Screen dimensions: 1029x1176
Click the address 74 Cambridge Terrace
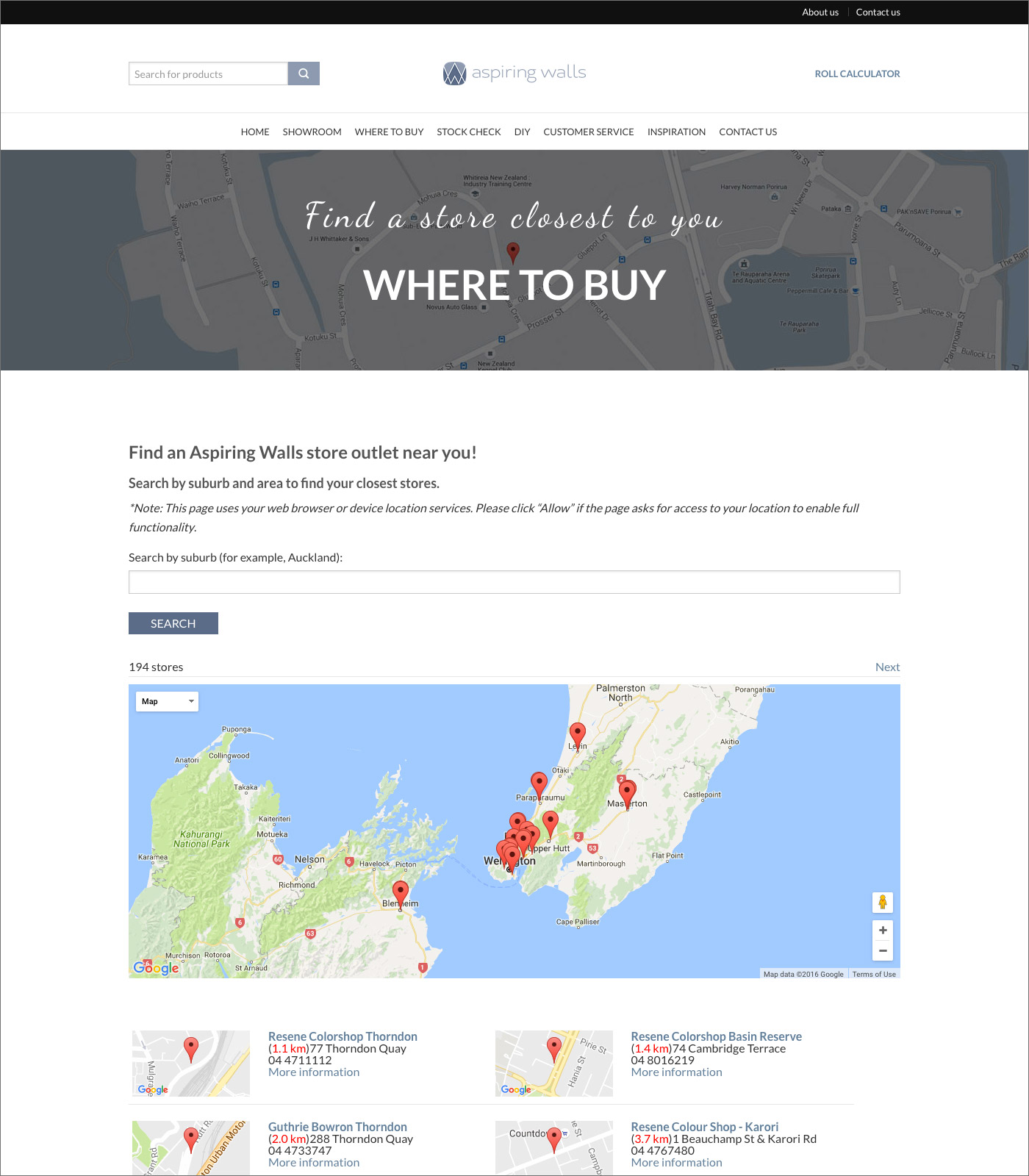tap(729, 1048)
